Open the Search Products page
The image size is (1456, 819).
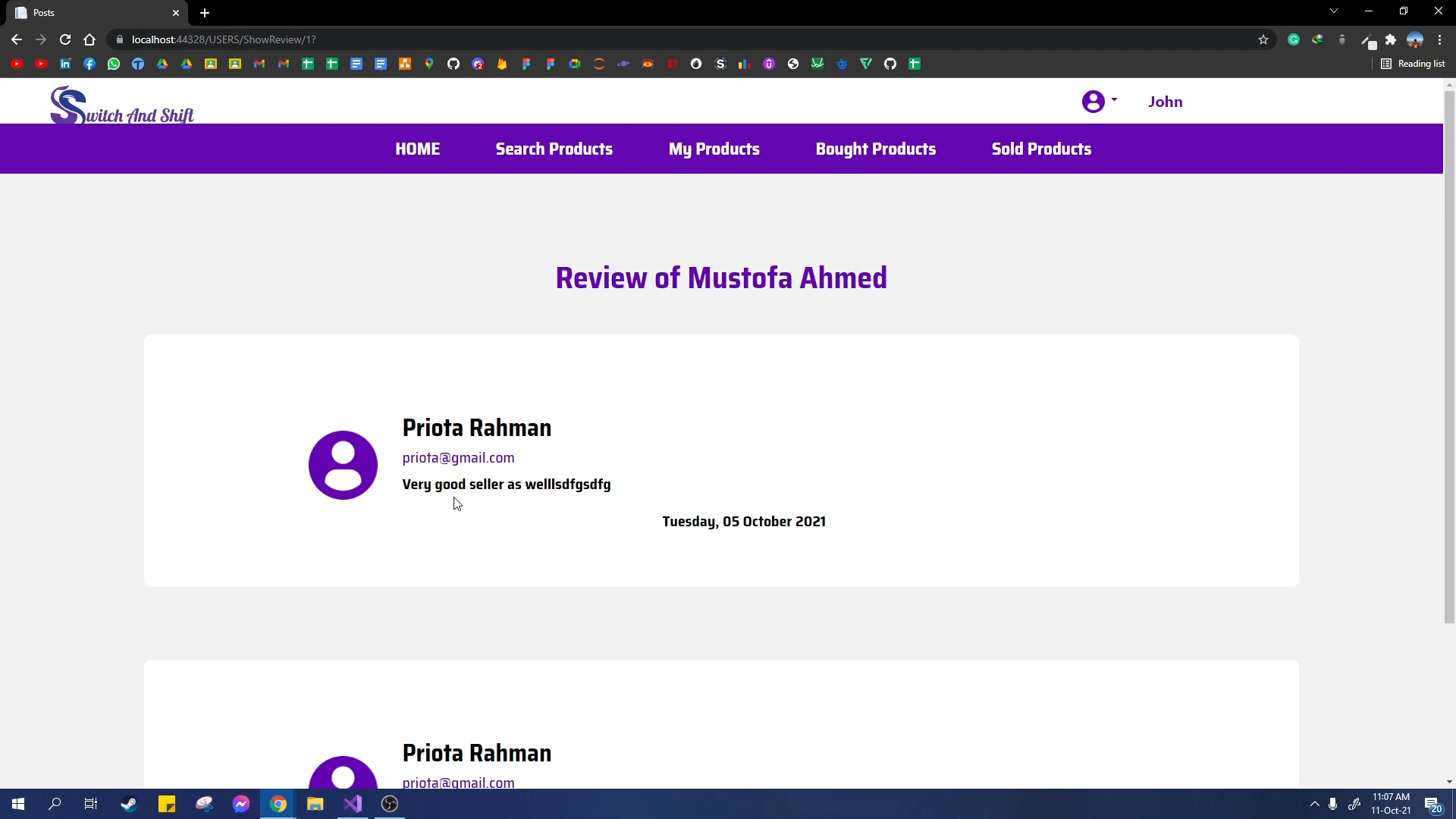coord(554,149)
